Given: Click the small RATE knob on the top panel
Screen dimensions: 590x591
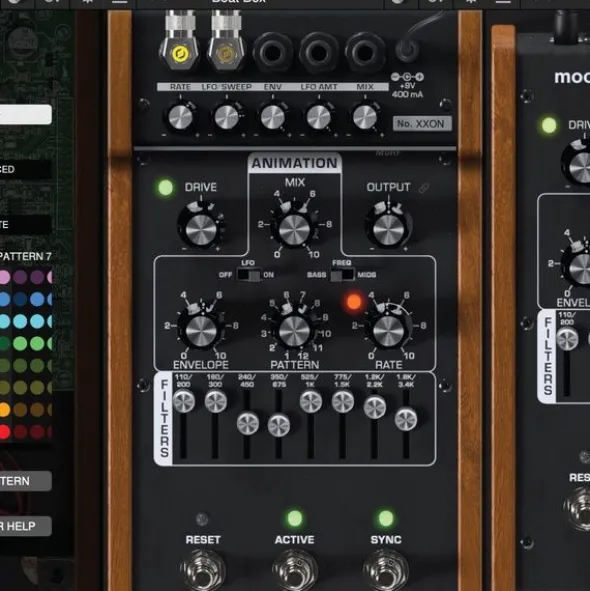Looking at the screenshot, I should pyautogui.click(x=180, y=117).
